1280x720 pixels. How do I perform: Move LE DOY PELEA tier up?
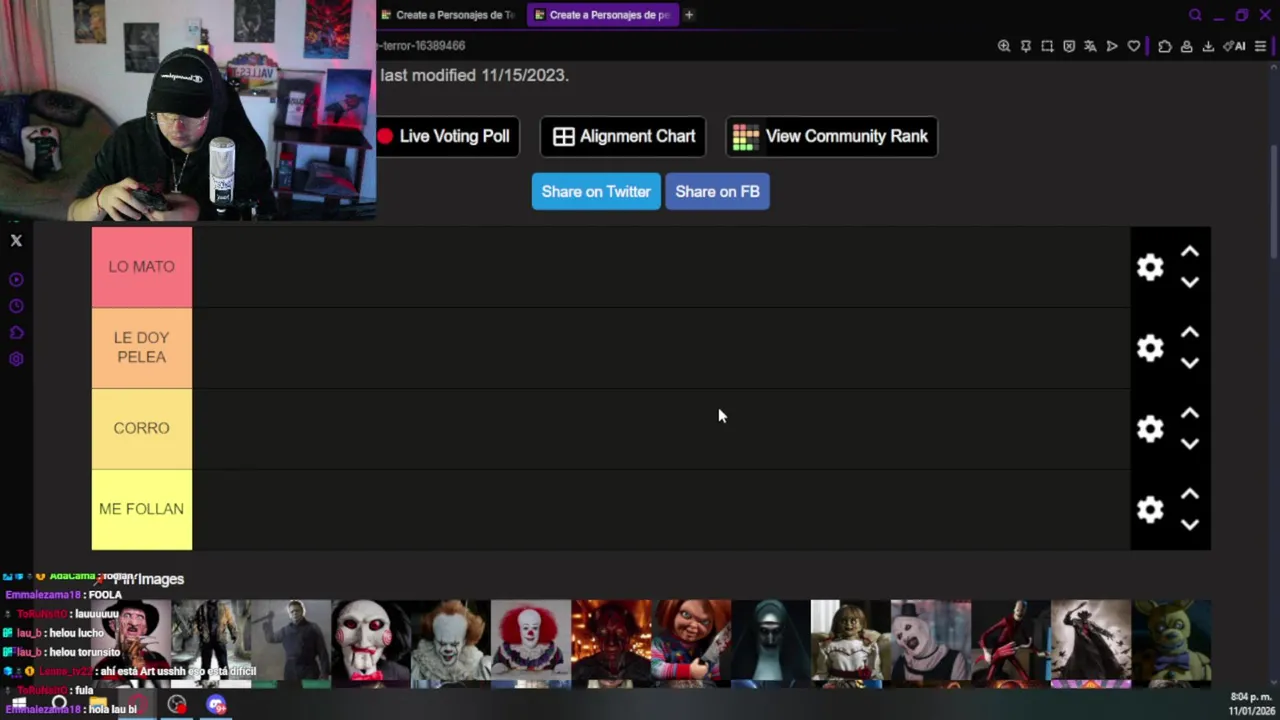pos(1190,333)
